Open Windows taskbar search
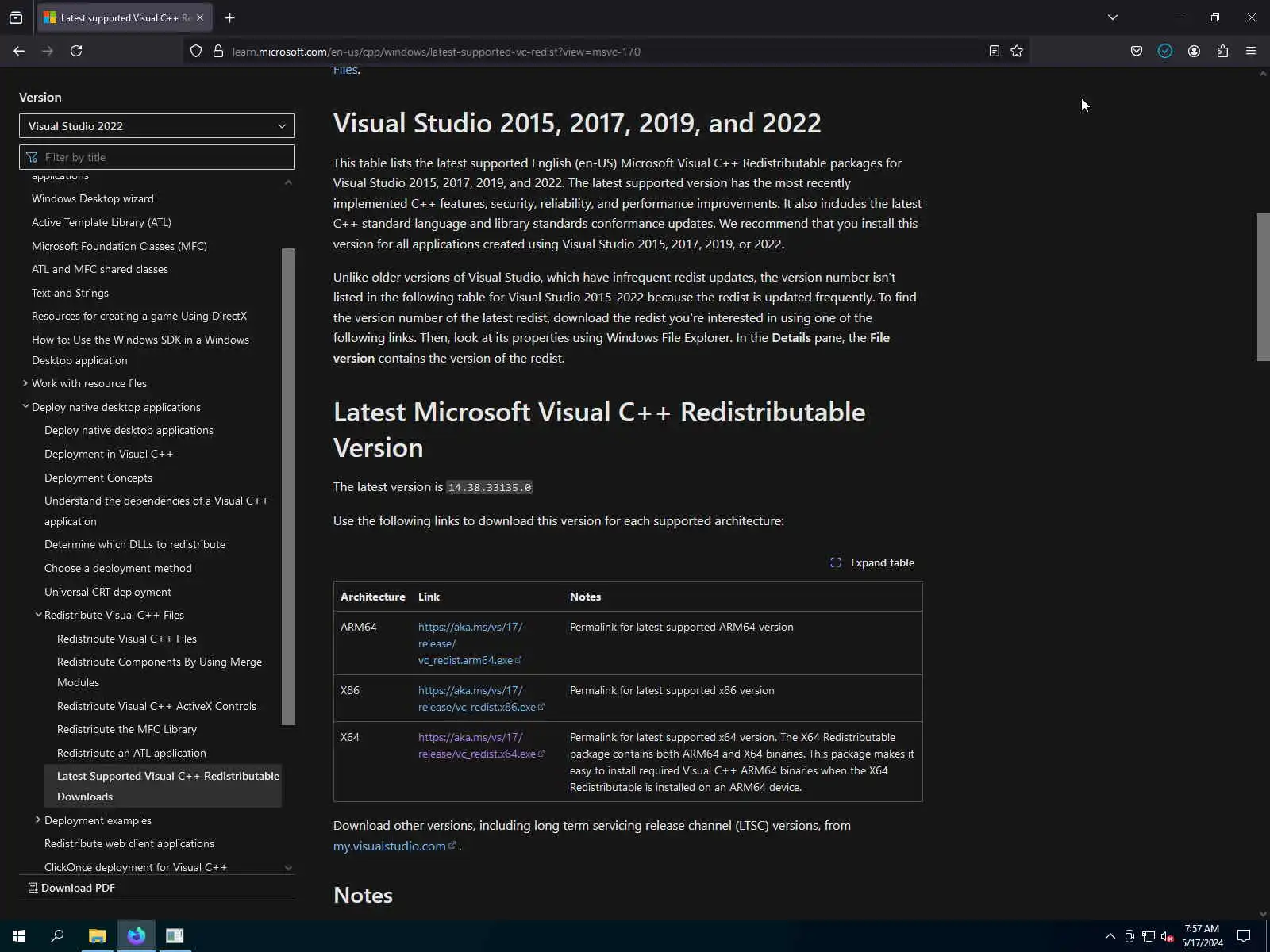Screen dimensions: 1270x952 tap(57, 936)
